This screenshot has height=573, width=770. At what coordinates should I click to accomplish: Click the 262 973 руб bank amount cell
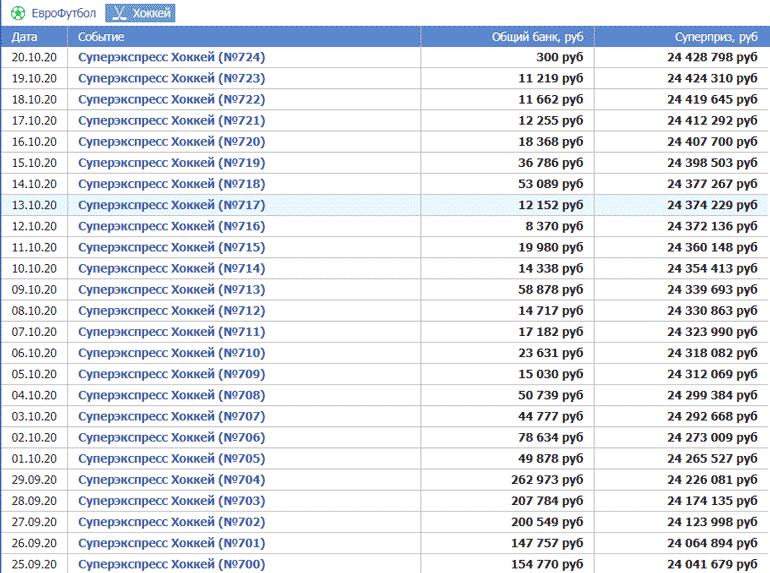tap(544, 480)
